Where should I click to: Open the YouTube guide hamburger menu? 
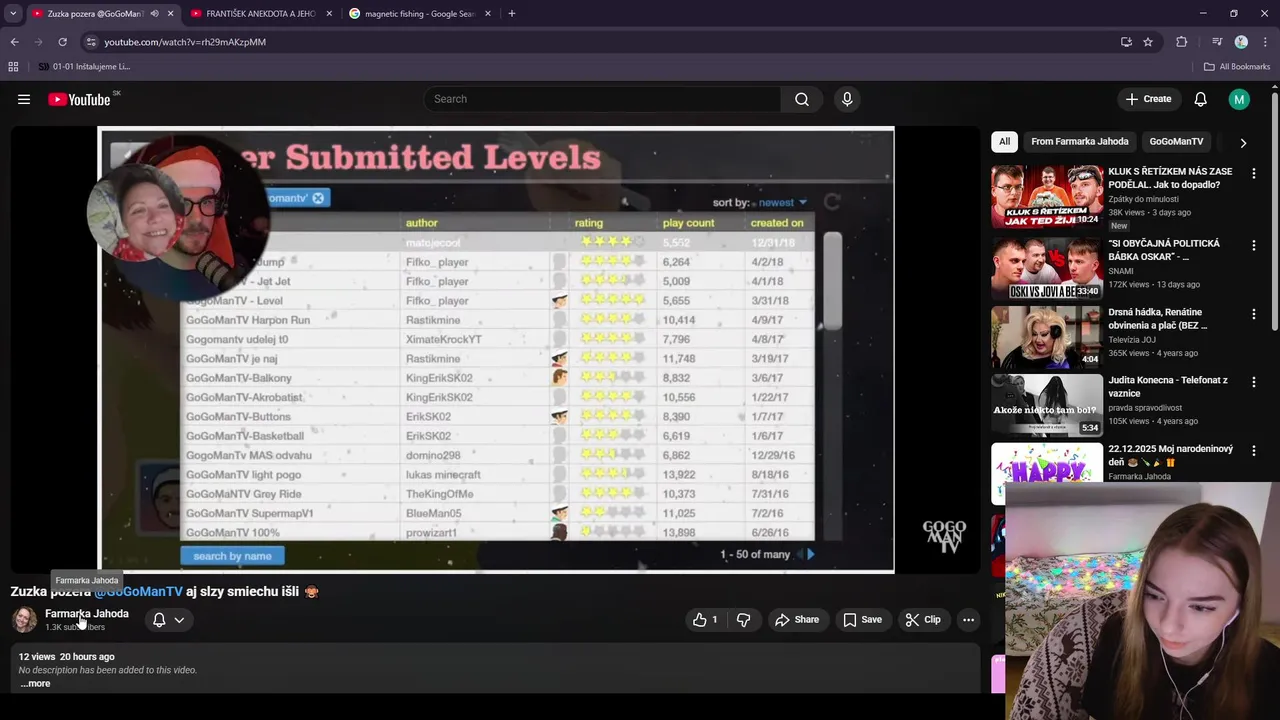24,99
